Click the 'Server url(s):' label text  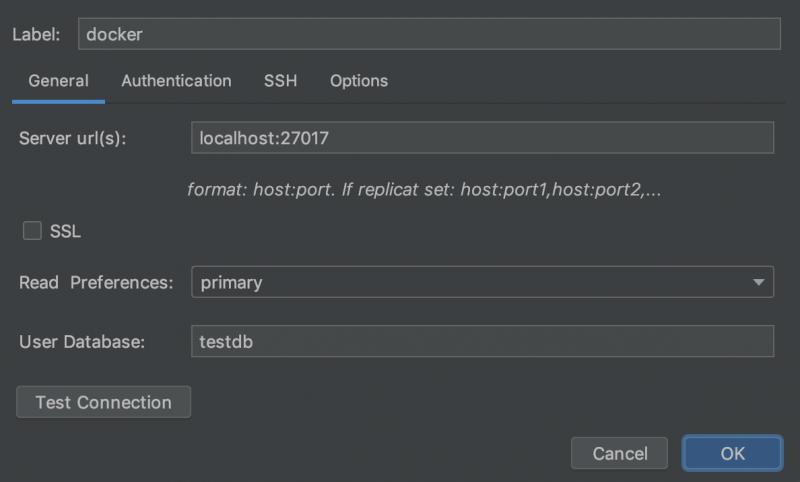point(73,138)
